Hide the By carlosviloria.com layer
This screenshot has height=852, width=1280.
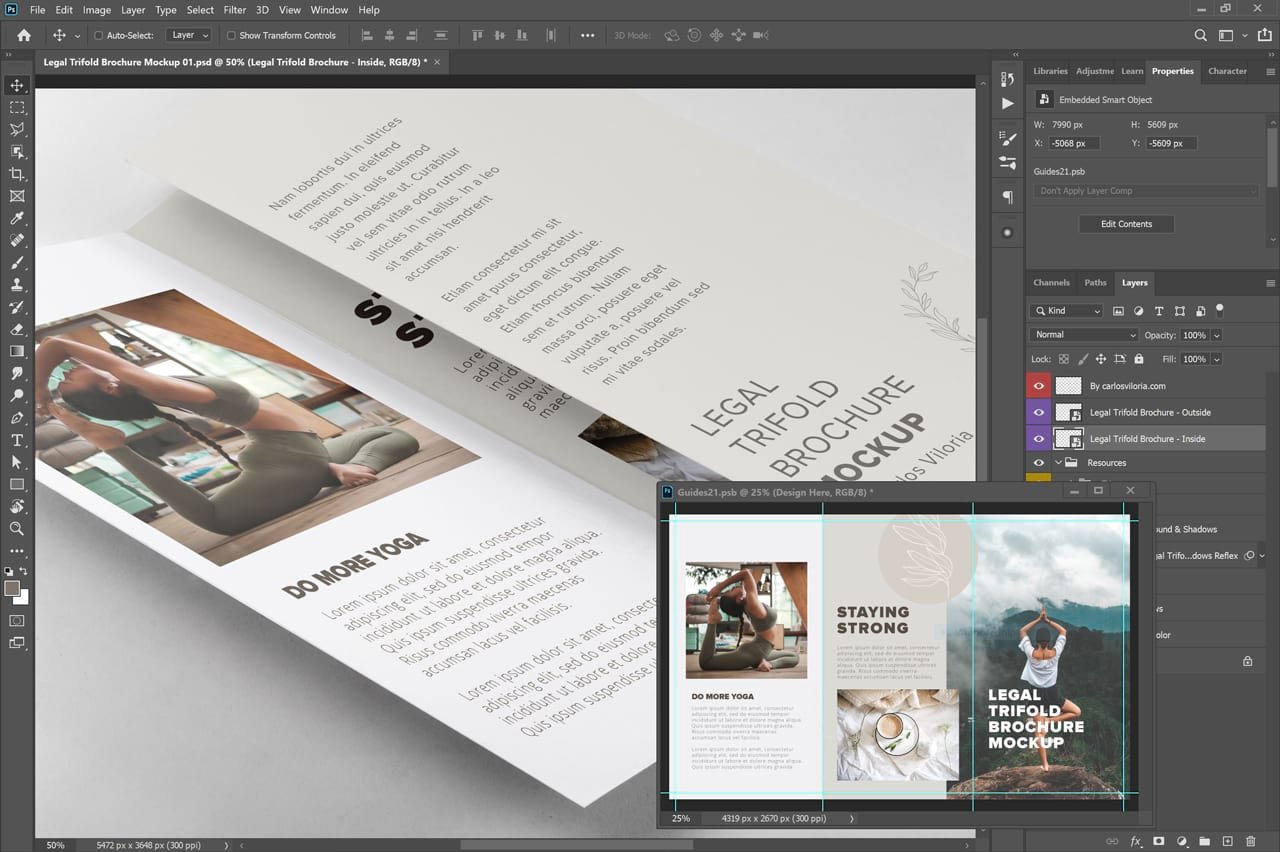(1039, 386)
